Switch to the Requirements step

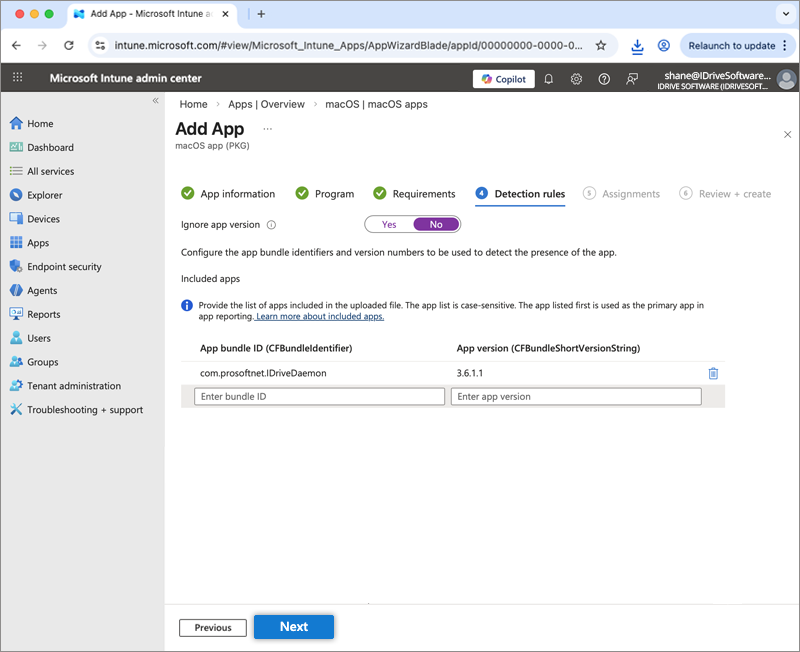tap(423, 194)
